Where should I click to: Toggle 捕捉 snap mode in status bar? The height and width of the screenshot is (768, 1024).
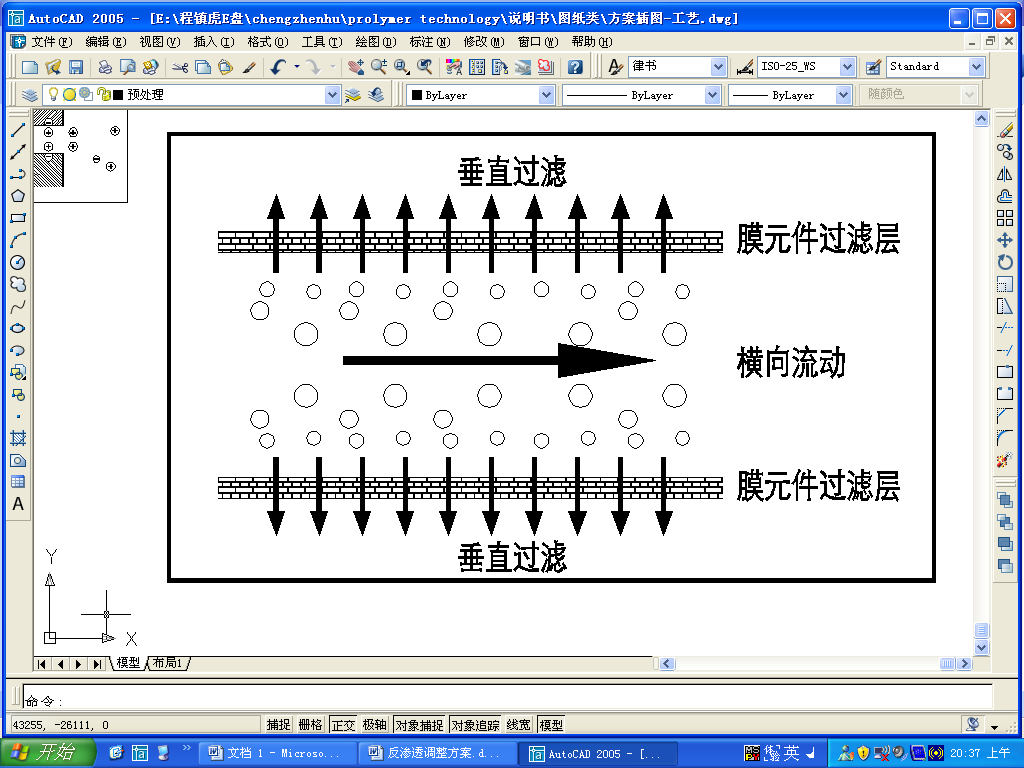point(278,725)
